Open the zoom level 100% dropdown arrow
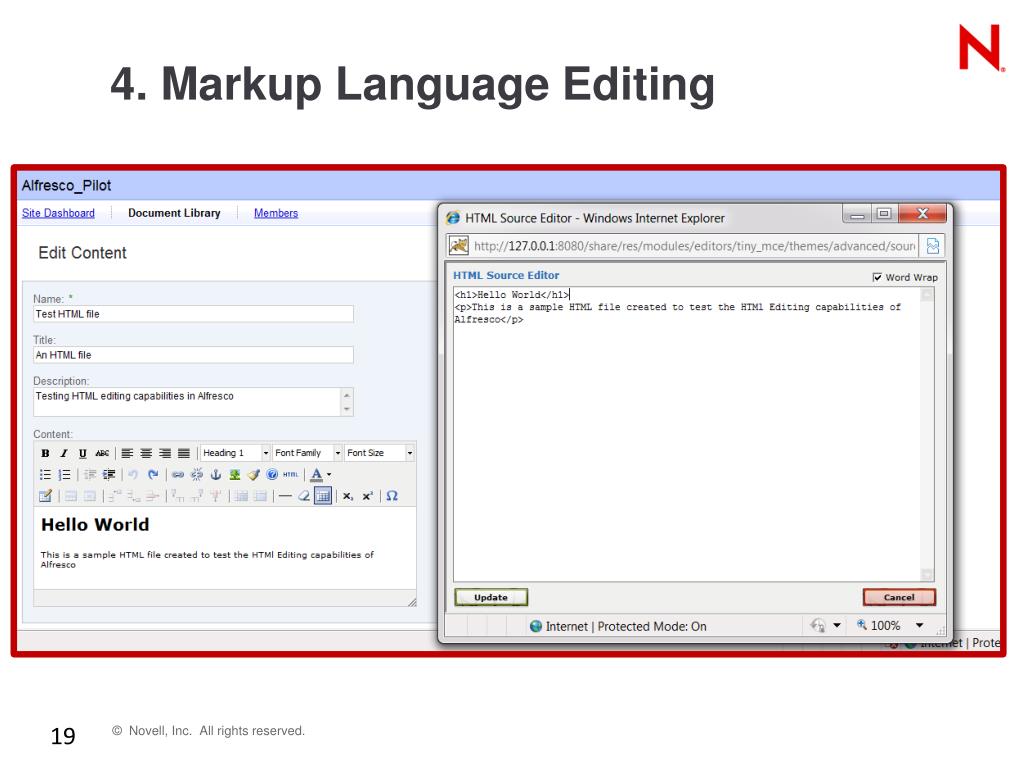1024x768 pixels. point(920,626)
